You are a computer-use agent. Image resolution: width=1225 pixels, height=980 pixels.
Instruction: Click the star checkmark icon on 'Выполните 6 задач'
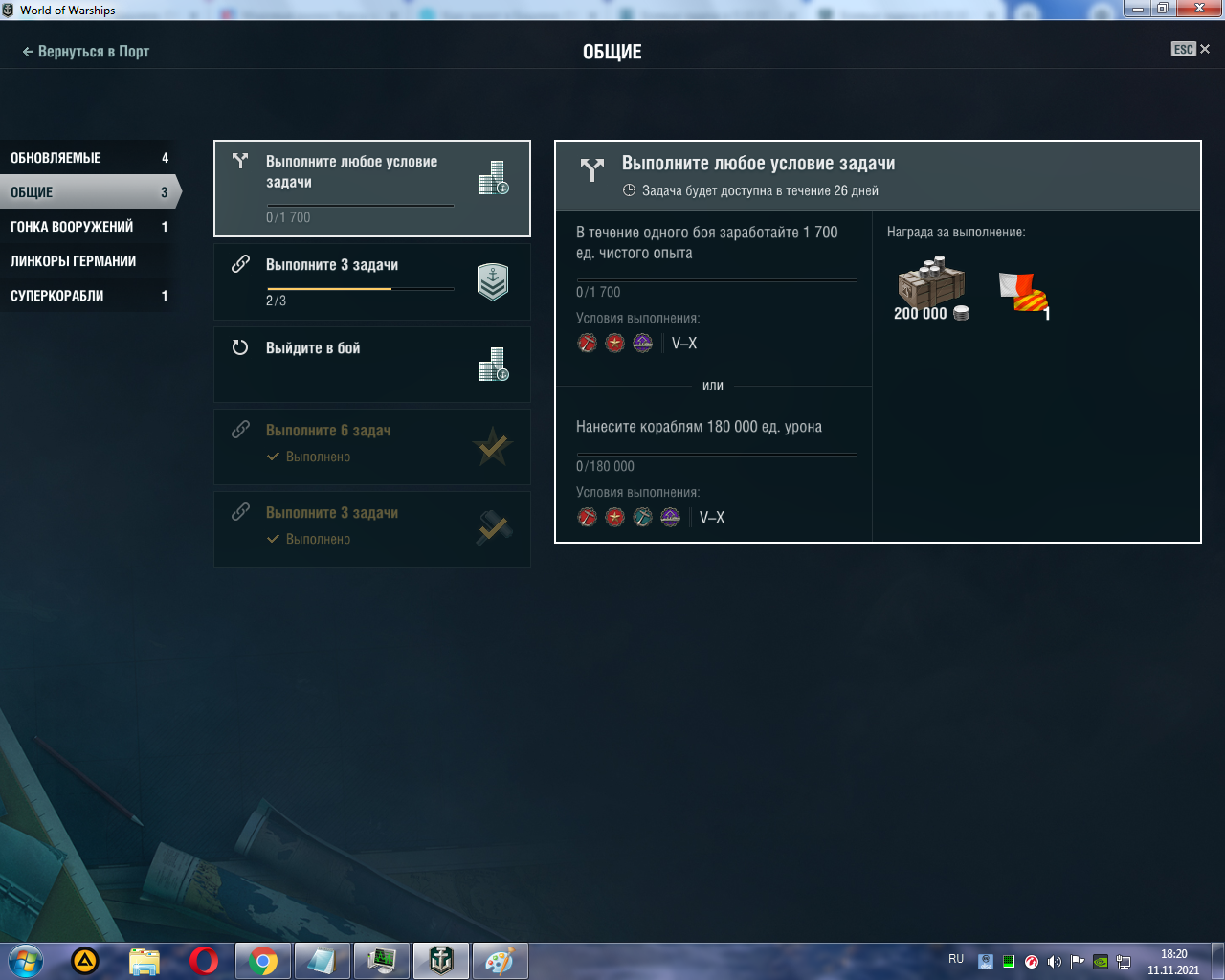tap(493, 446)
